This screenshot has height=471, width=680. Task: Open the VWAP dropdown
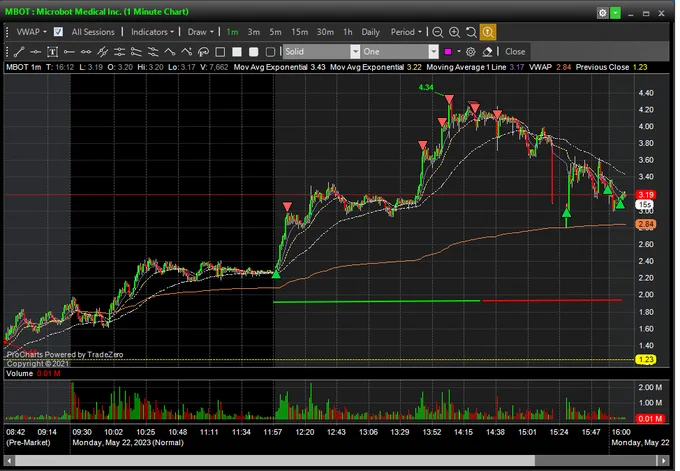pos(32,32)
